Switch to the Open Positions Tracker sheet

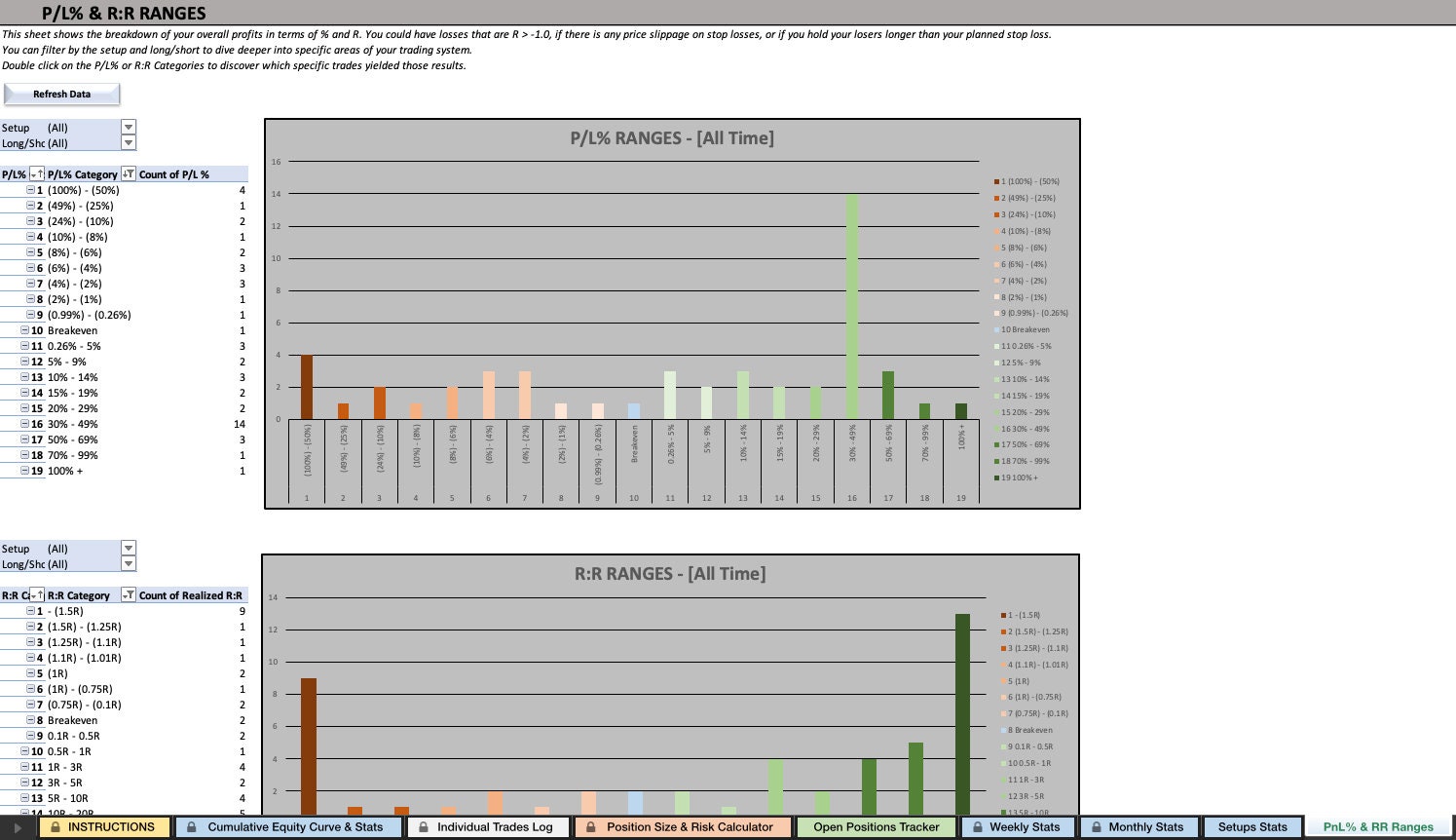pos(876,826)
